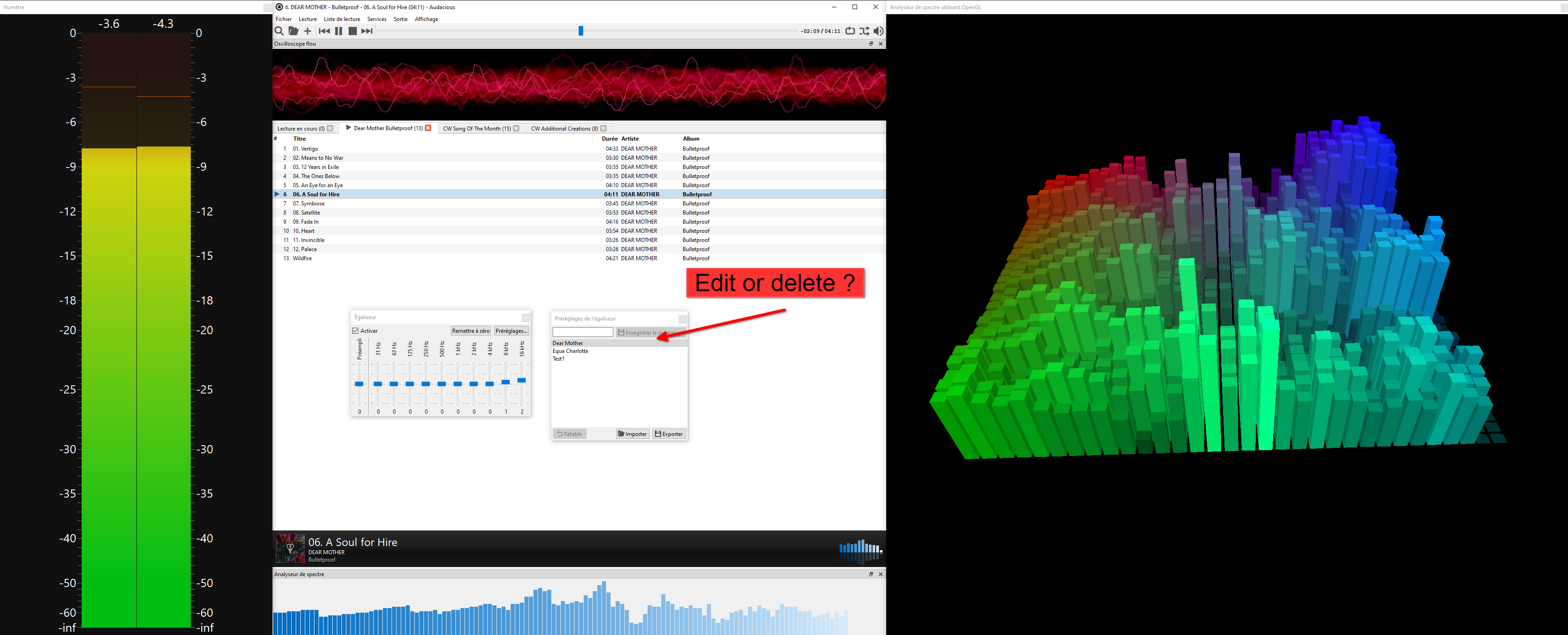Close the Égaliseur window
This screenshot has height=635, width=1568.
click(x=525, y=317)
